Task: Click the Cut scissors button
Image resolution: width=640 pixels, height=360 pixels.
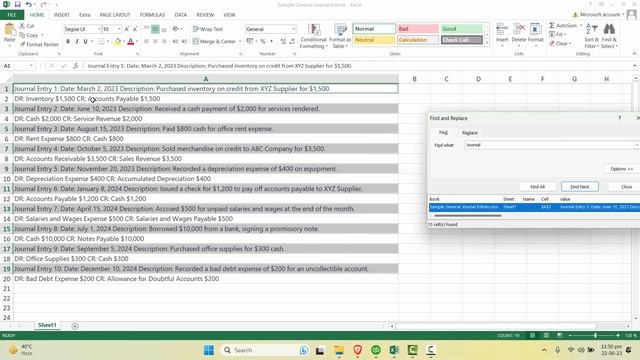Action: click(x=27, y=26)
